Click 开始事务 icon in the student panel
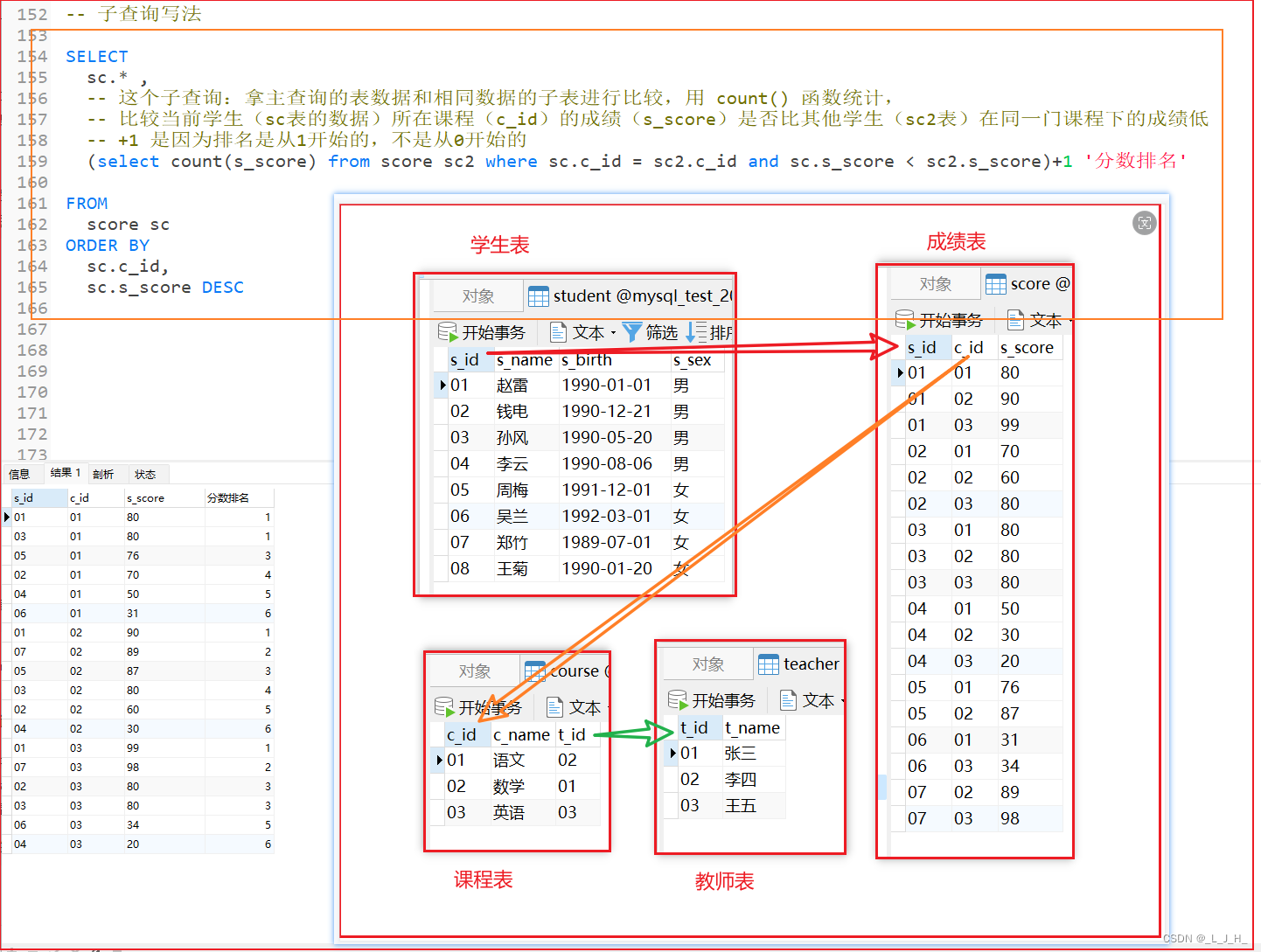This screenshot has width=1261, height=952. [448, 332]
